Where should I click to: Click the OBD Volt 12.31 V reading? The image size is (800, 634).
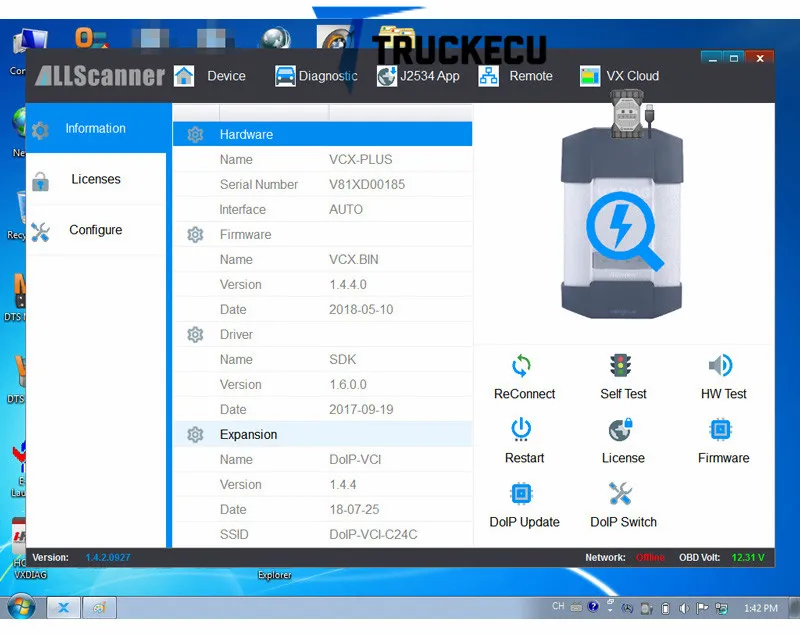tap(748, 557)
